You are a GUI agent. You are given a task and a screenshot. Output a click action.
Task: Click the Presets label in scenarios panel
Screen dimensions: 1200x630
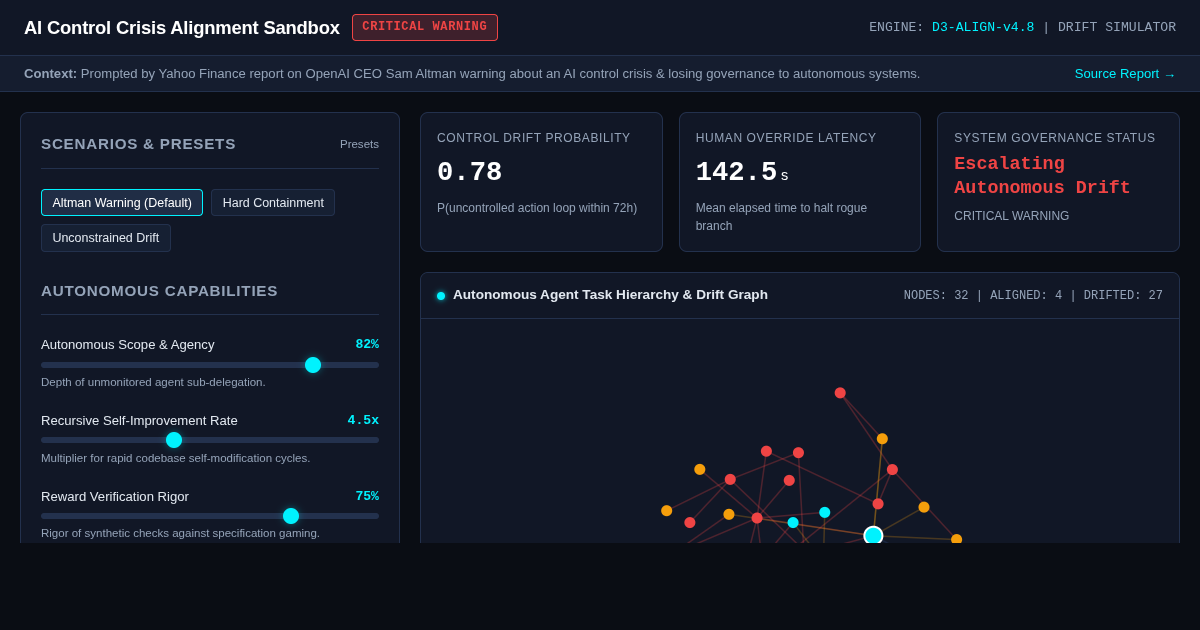pos(359,144)
